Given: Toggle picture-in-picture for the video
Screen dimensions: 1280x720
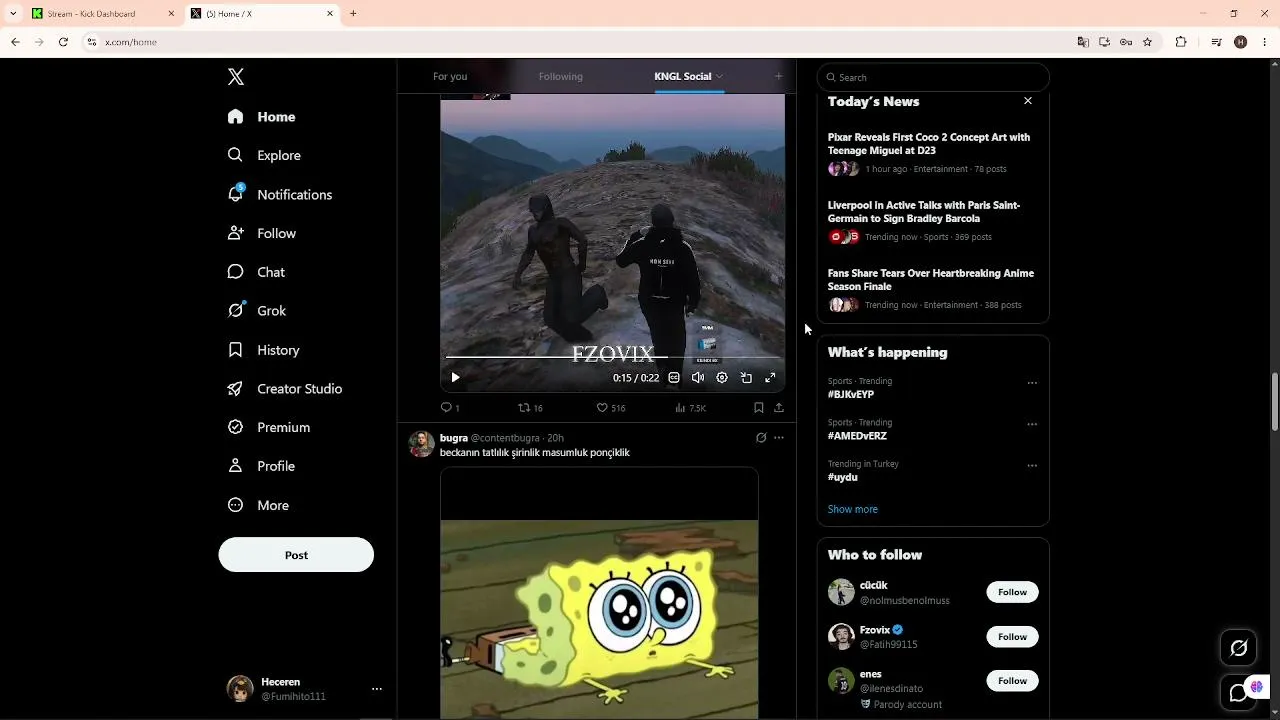Looking at the screenshot, I should [746, 378].
